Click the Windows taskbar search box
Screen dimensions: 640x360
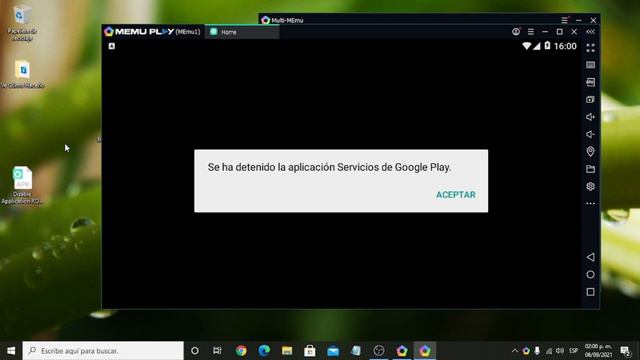coord(103,351)
